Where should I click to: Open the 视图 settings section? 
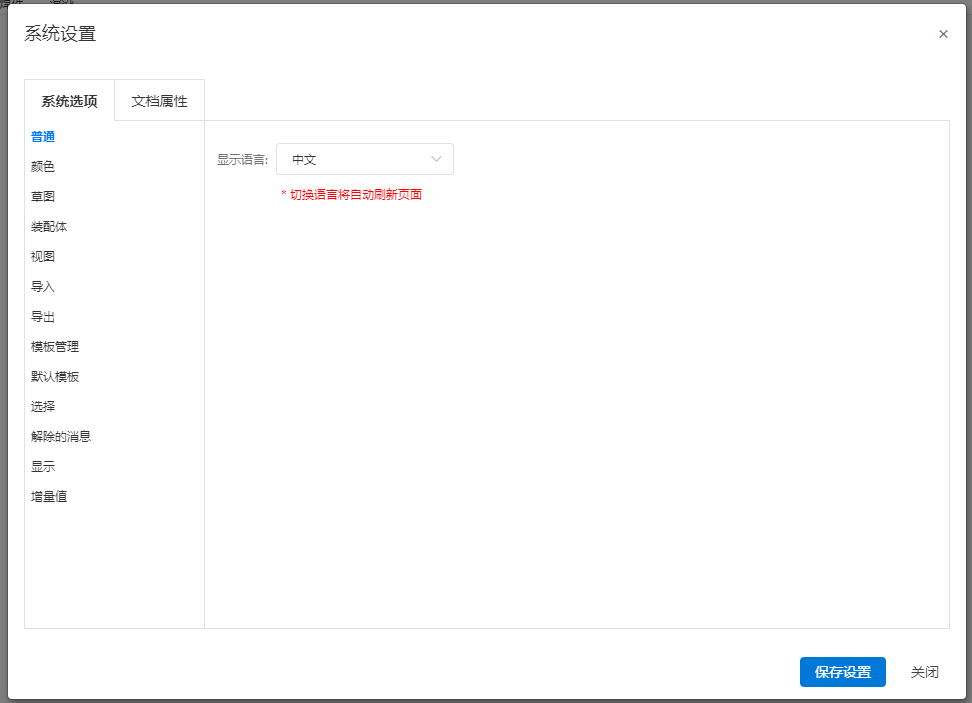(43, 257)
